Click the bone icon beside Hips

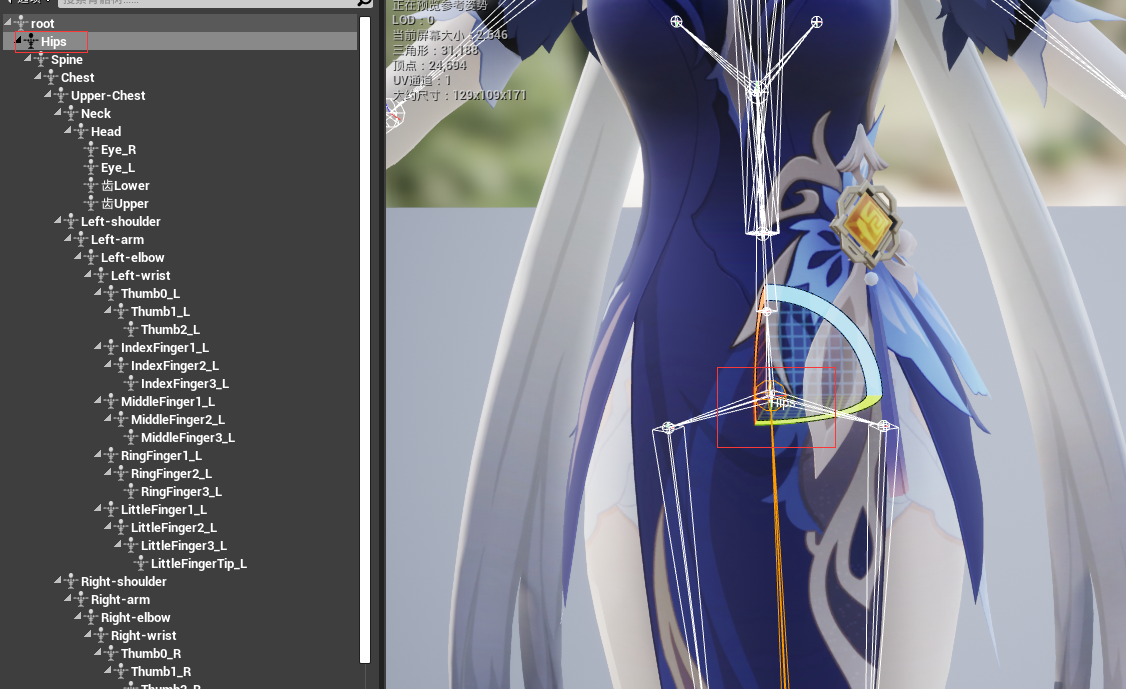[x=31, y=42]
